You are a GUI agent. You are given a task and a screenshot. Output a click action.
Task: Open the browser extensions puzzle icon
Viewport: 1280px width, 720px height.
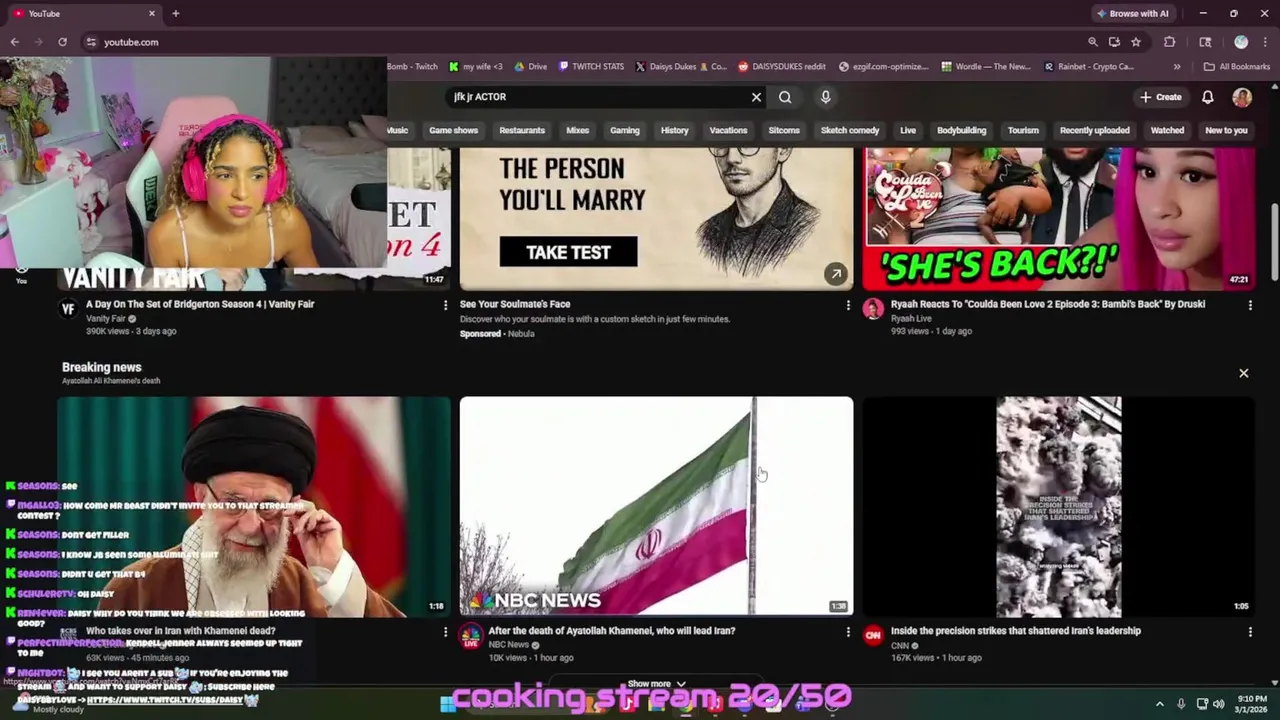[x=1169, y=42]
